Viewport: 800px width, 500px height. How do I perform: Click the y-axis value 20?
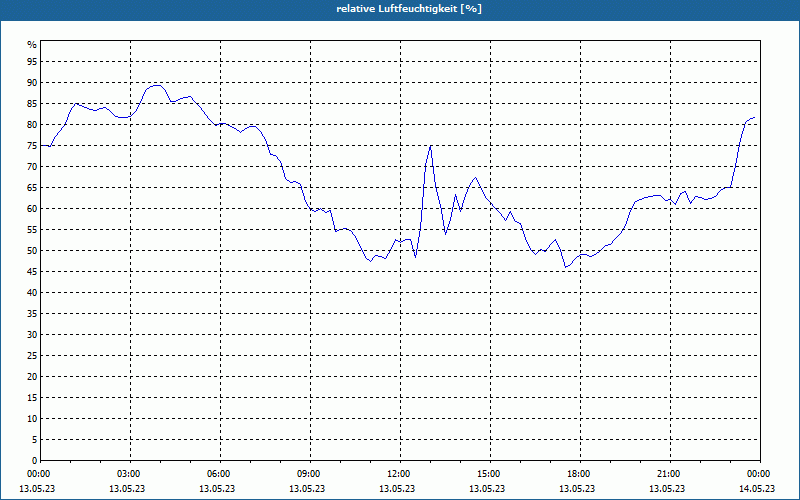pos(32,377)
